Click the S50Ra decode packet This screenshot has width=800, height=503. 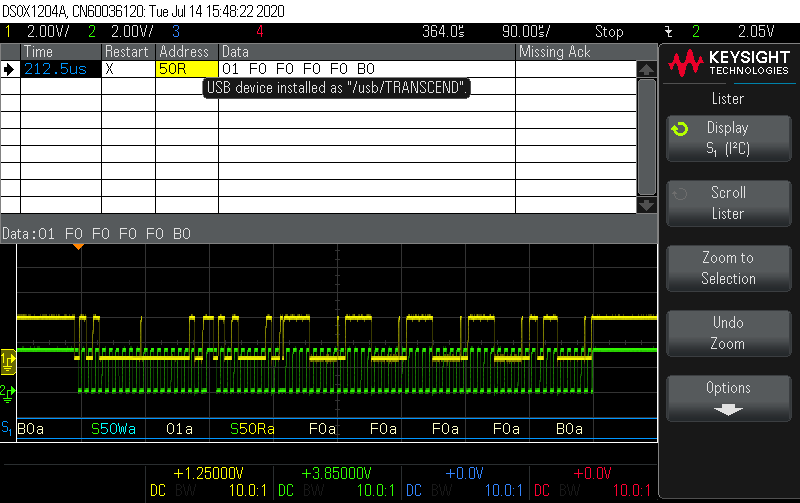point(253,429)
